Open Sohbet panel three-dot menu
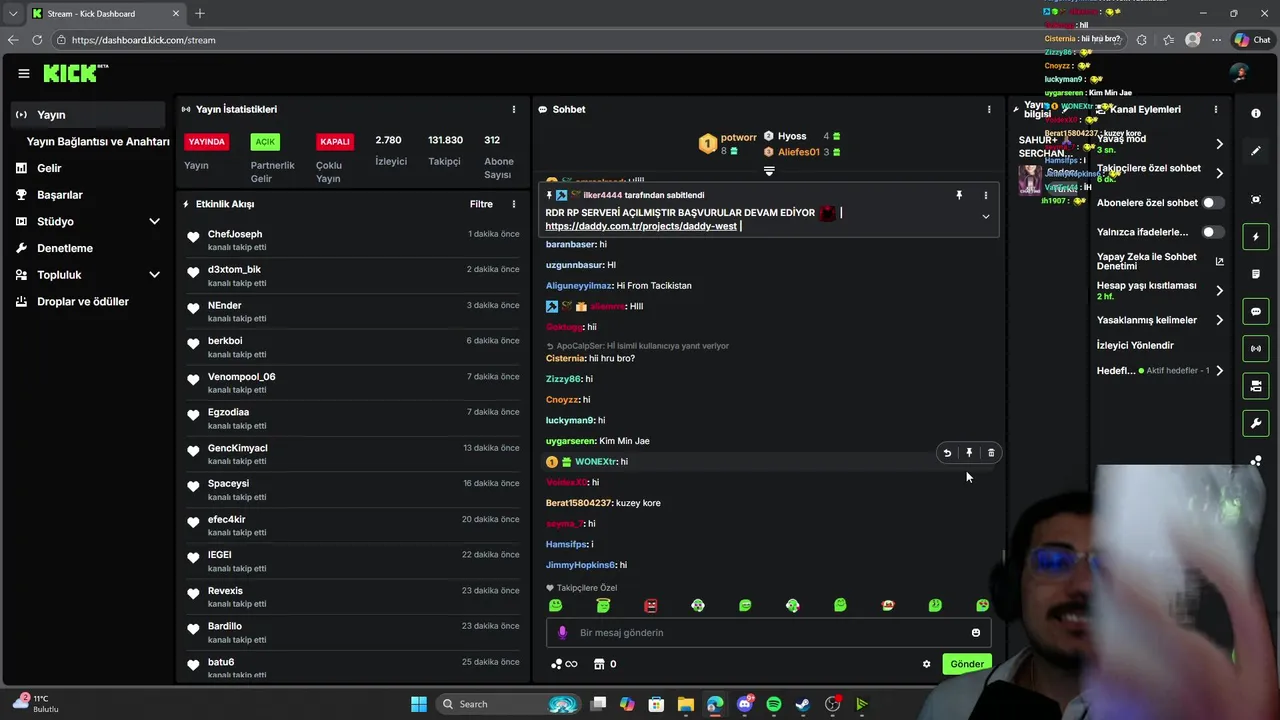 (x=989, y=109)
